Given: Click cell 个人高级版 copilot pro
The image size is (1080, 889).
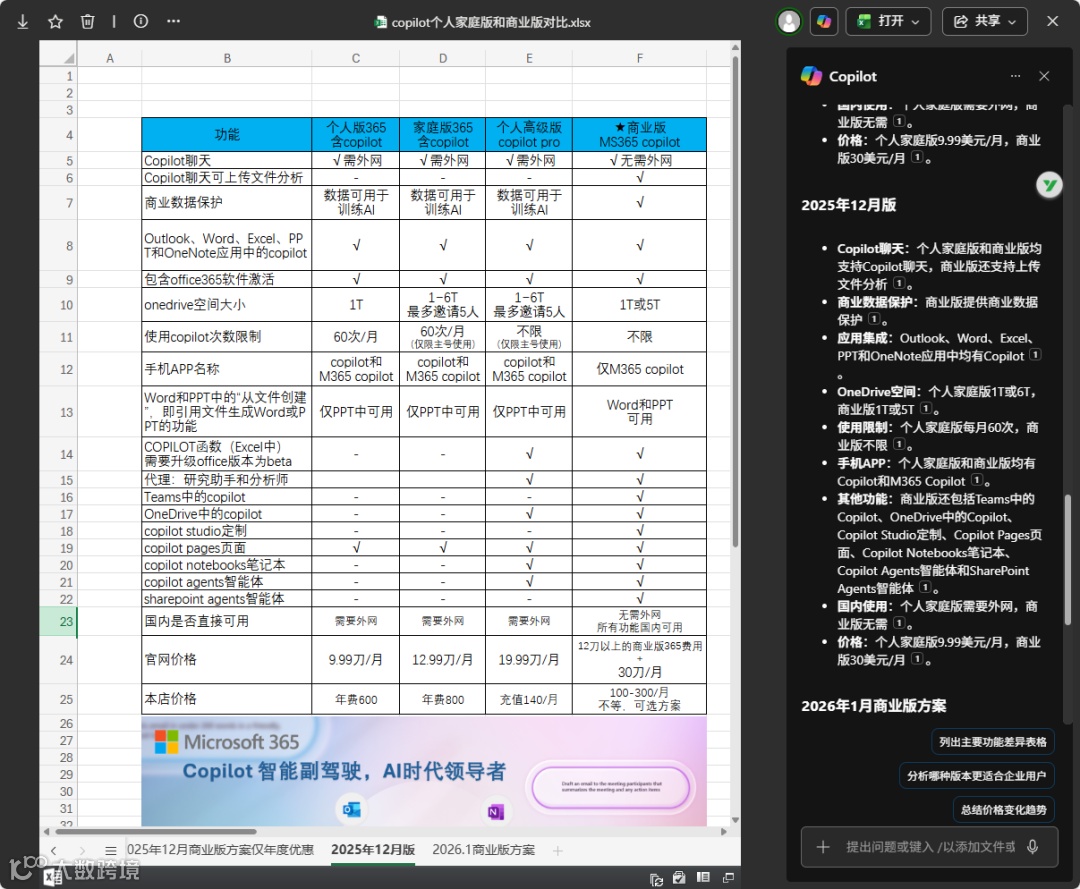Looking at the screenshot, I should pos(529,134).
